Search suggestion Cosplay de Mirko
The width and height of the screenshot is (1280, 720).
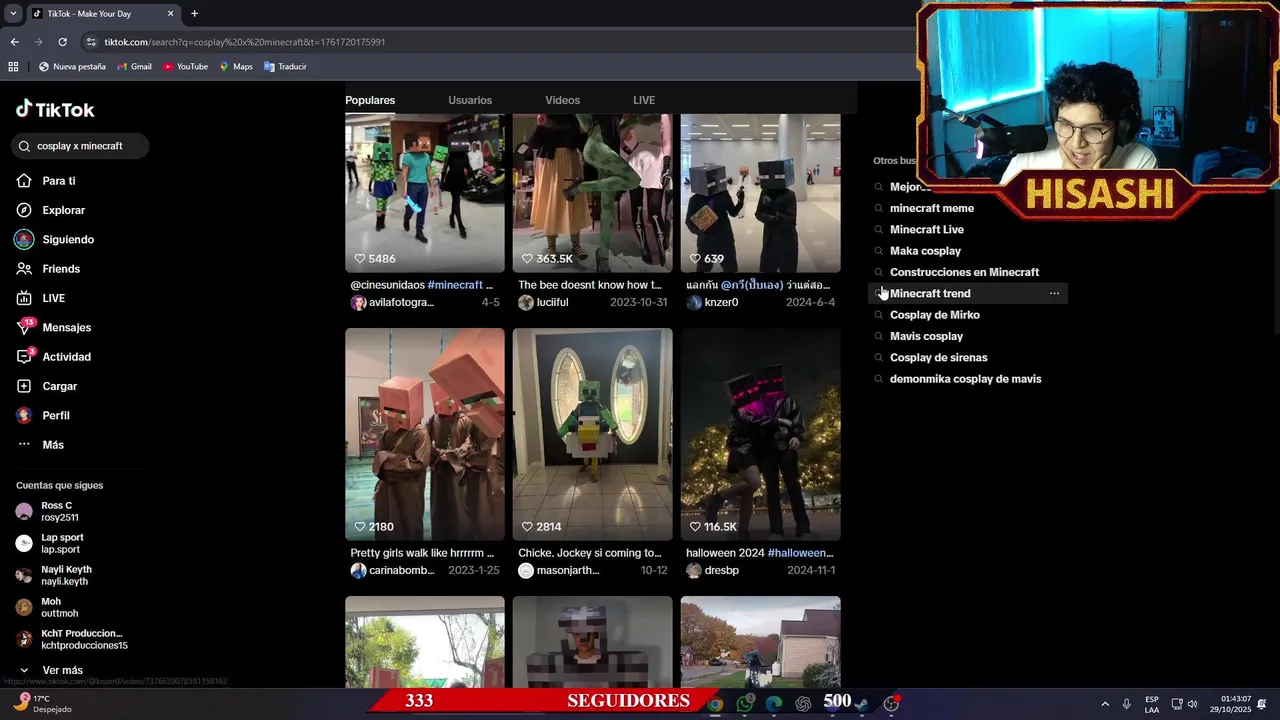click(x=934, y=315)
